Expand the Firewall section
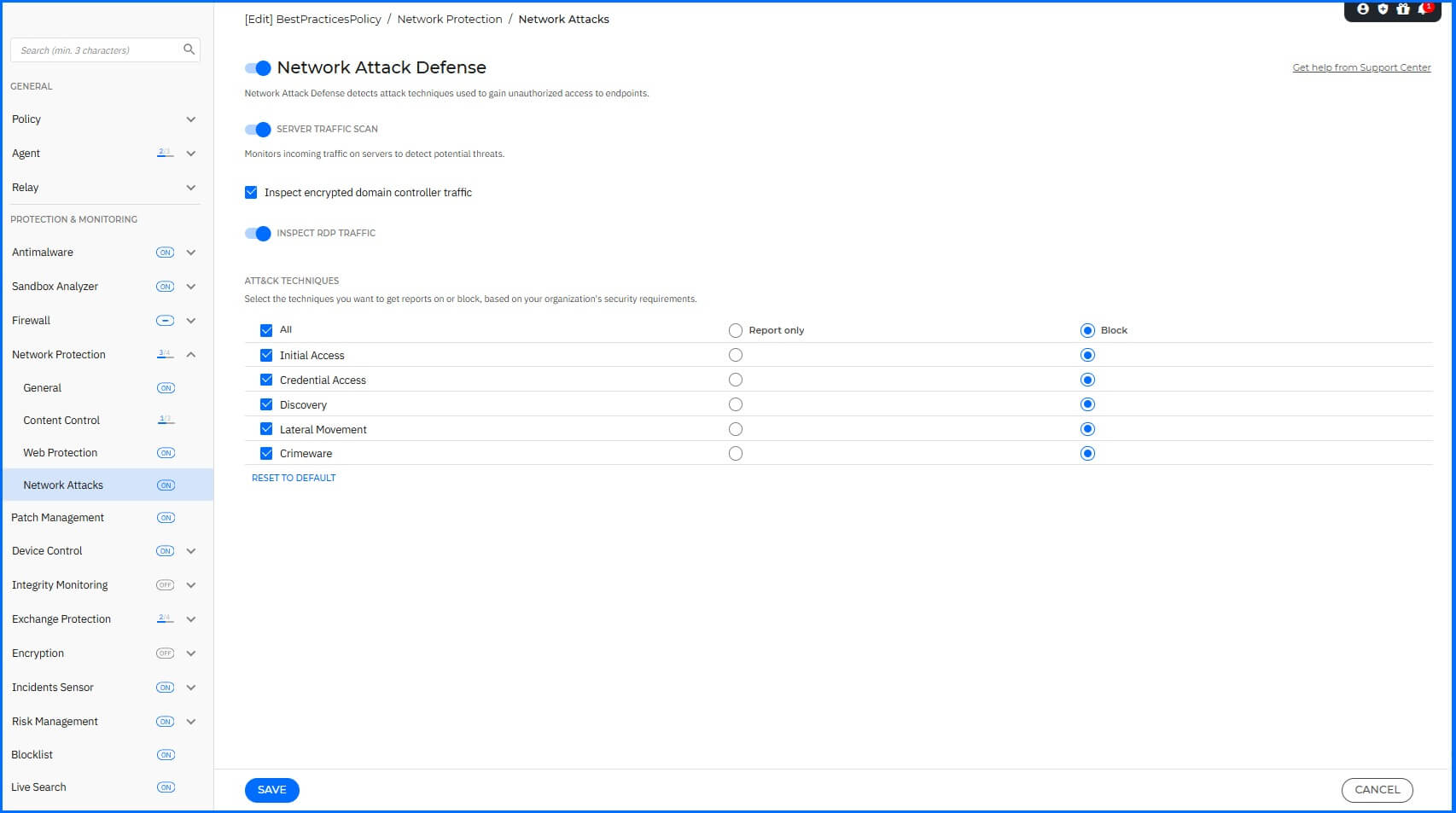Image resolution: width=1456 pixels, height=813 pixels. click(190, 320)
